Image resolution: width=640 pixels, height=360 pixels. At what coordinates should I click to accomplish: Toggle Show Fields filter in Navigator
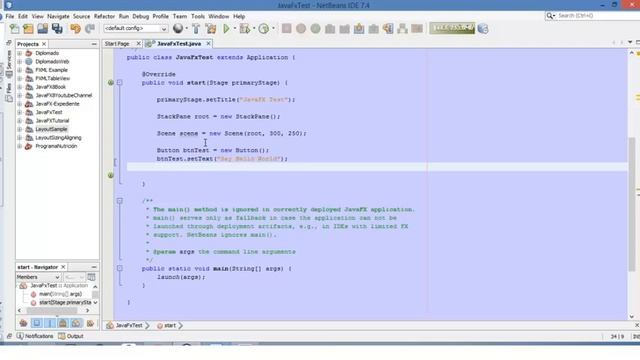pos(37,323)
